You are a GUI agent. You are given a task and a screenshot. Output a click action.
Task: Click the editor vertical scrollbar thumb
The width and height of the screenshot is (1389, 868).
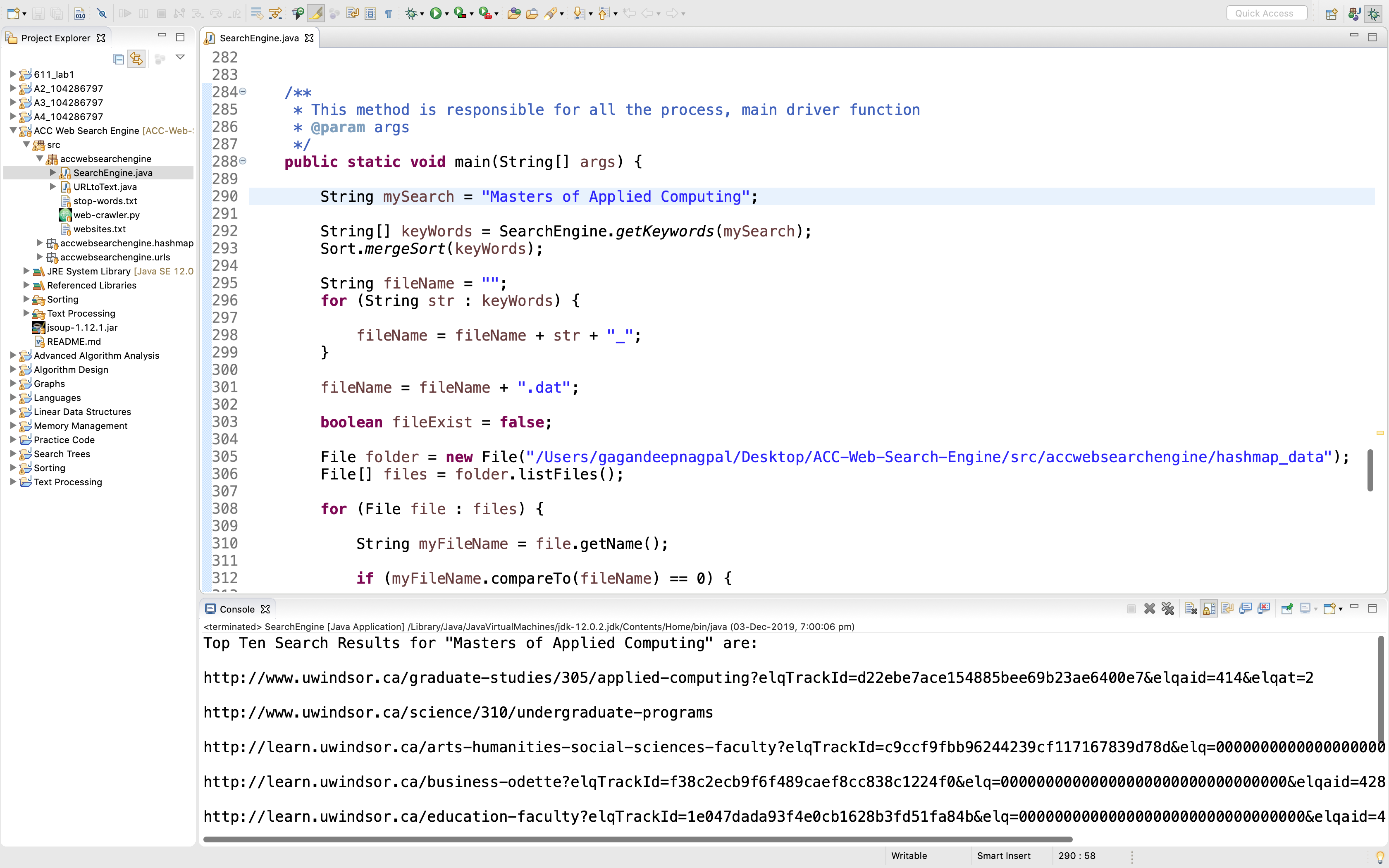(1370, 470)
